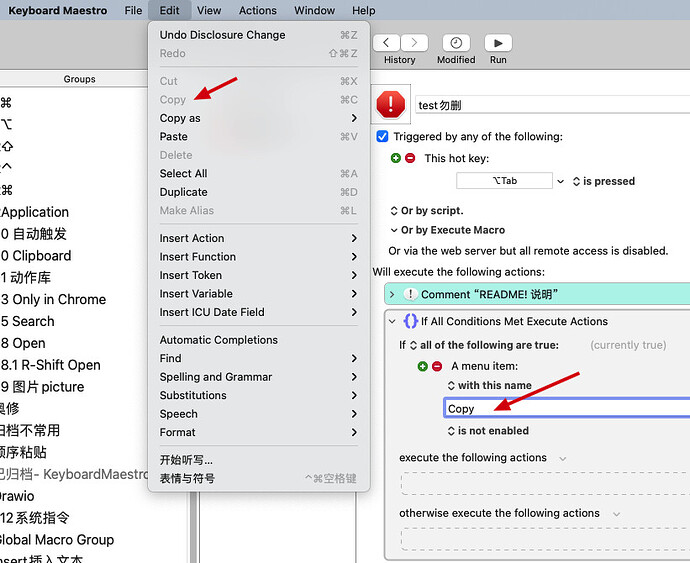690x563 pixels.
Task: Open the Find submenu
Action: [x=259, y=358]
